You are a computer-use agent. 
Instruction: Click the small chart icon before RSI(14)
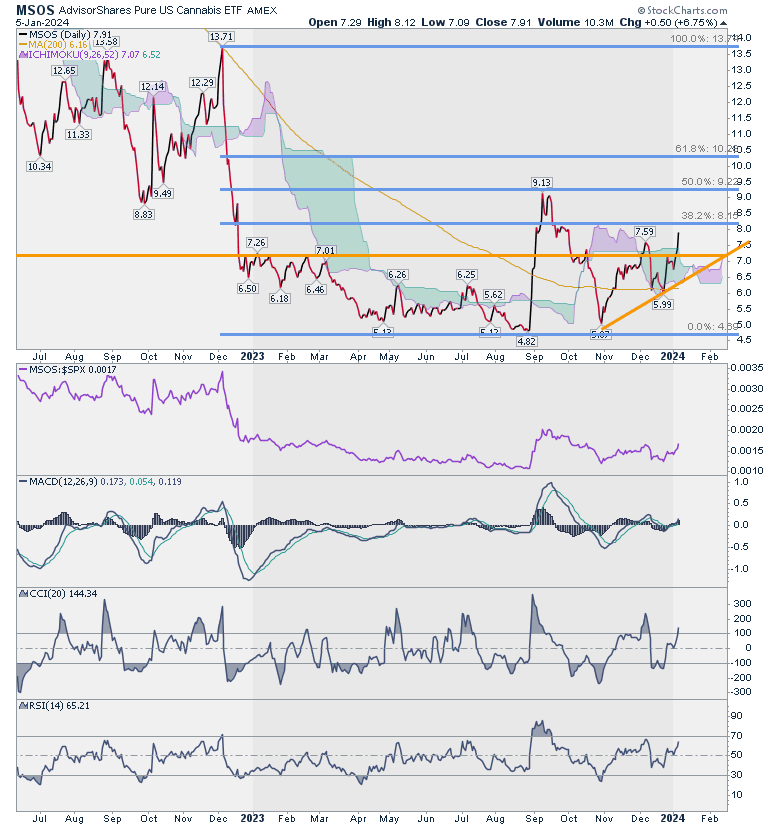22,705
